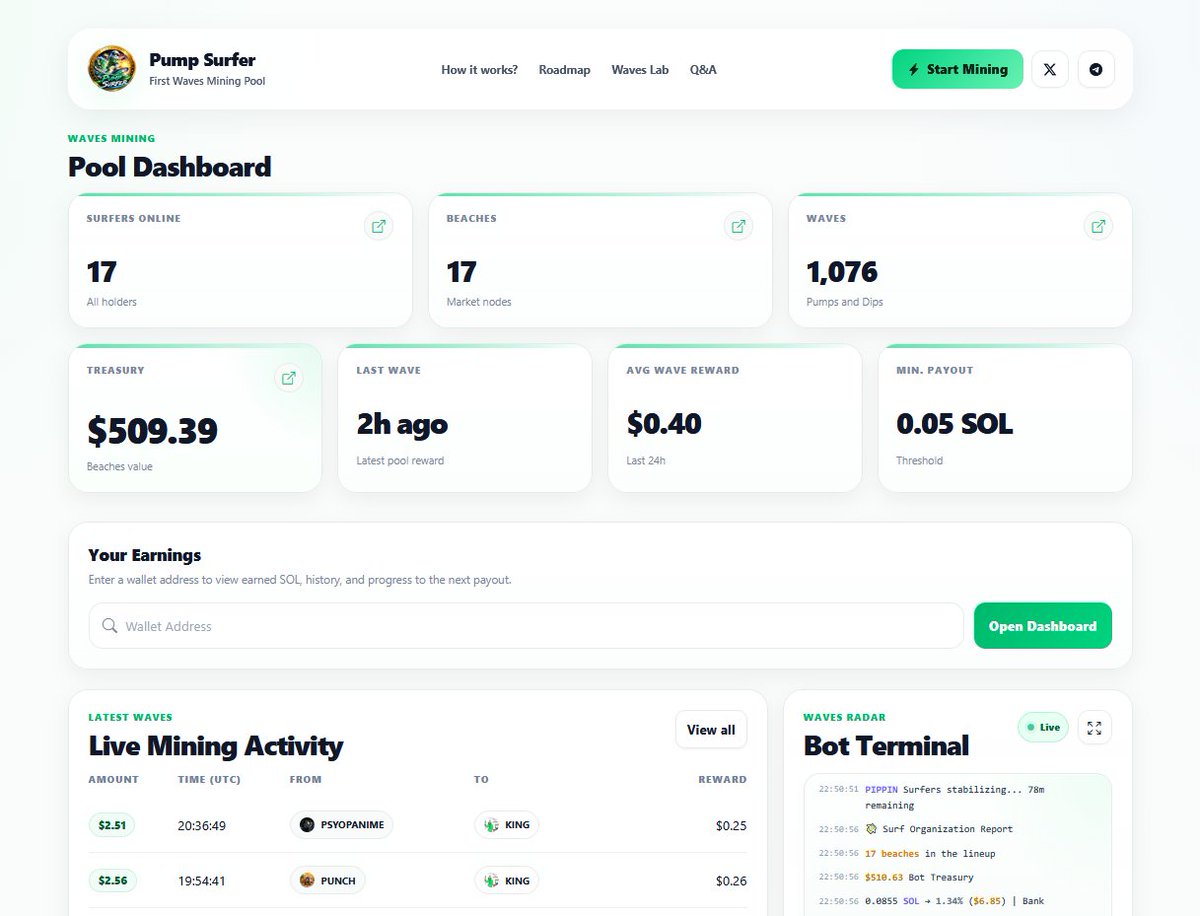Click the Your Earnings heading
Viewport: 1200px width, 916px height.
point(145,555)
